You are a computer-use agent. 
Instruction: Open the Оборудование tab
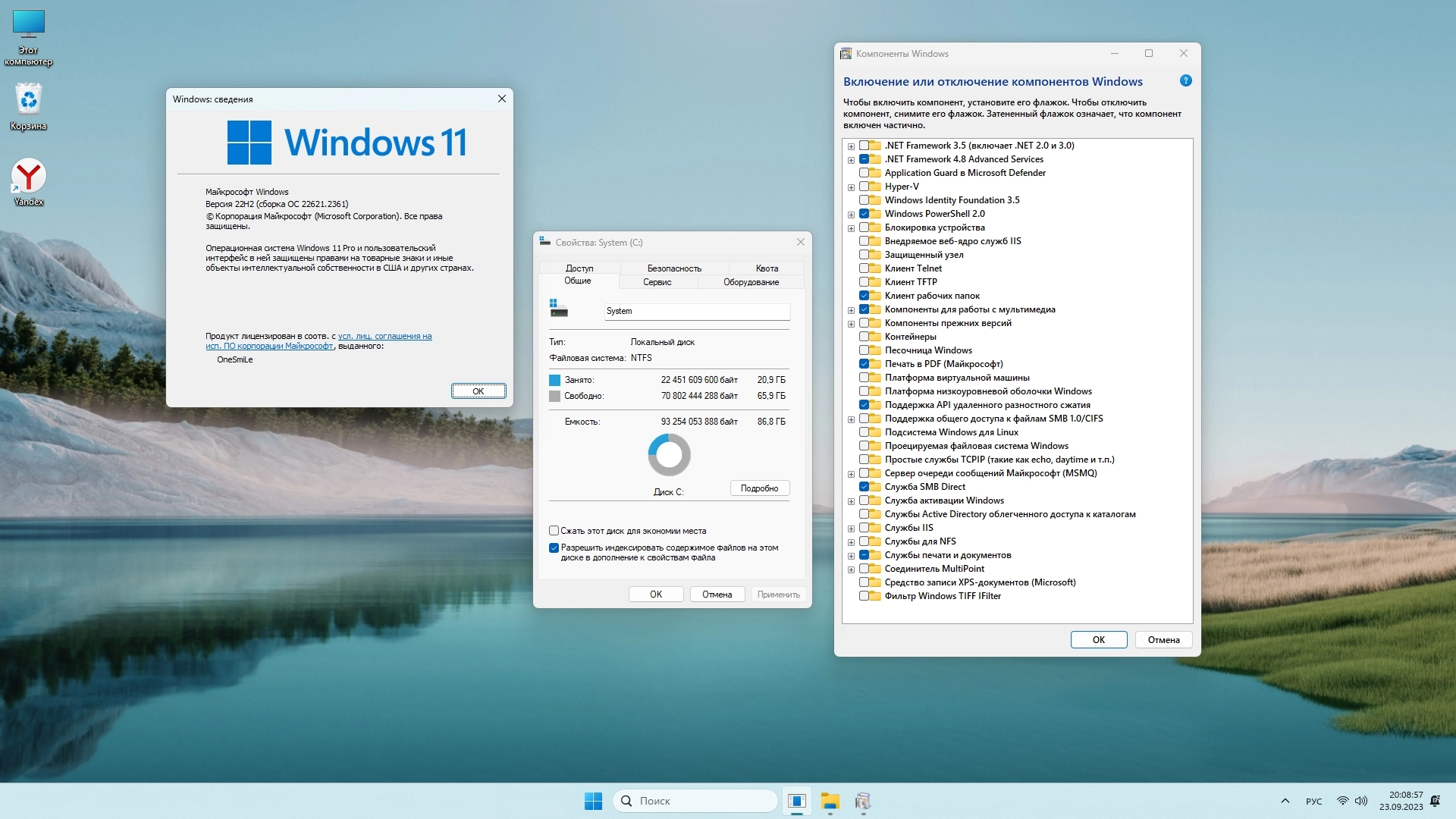(750, 282)
